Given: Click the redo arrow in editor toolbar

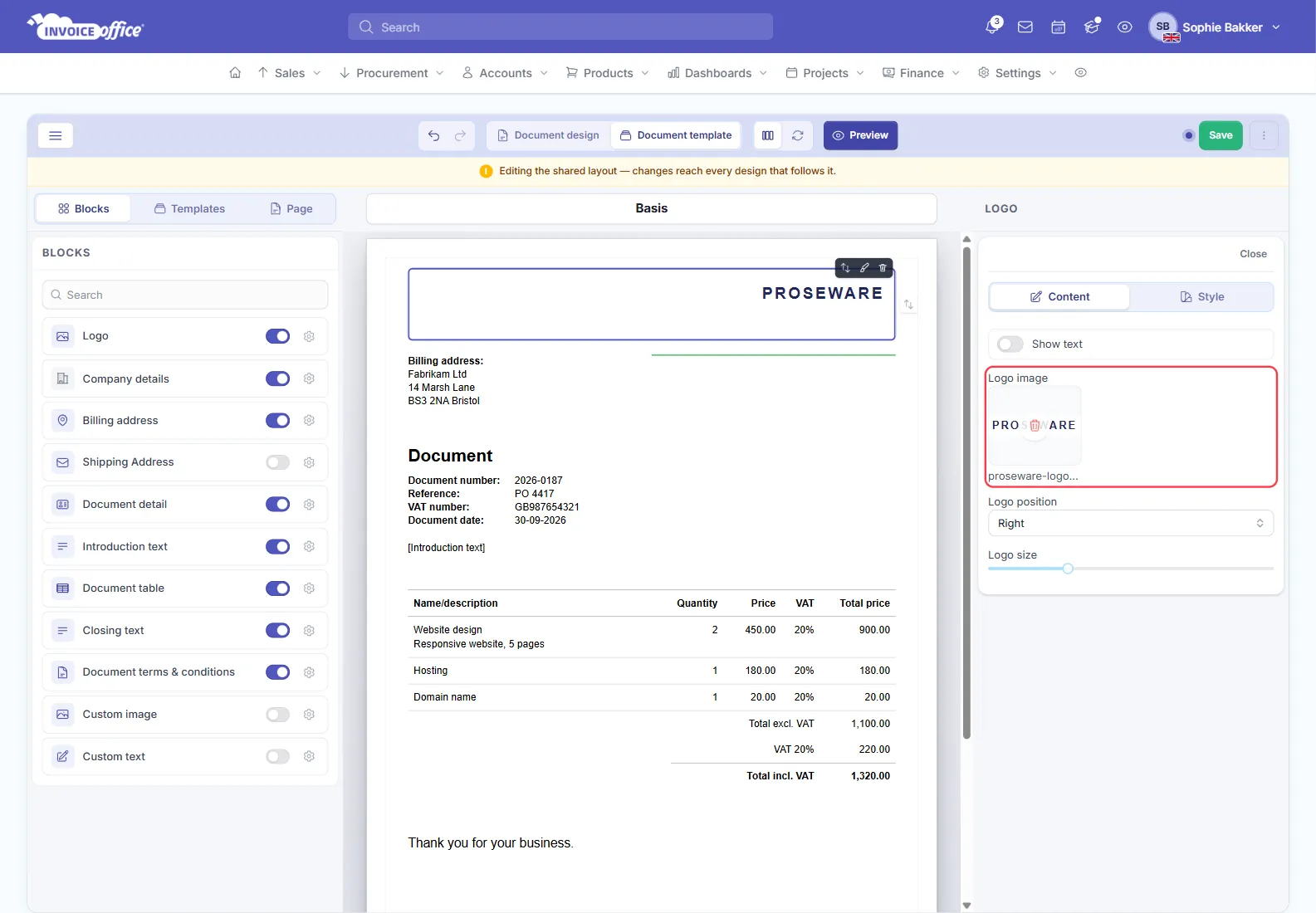Looking at the screenshot, I should point(460,135).
